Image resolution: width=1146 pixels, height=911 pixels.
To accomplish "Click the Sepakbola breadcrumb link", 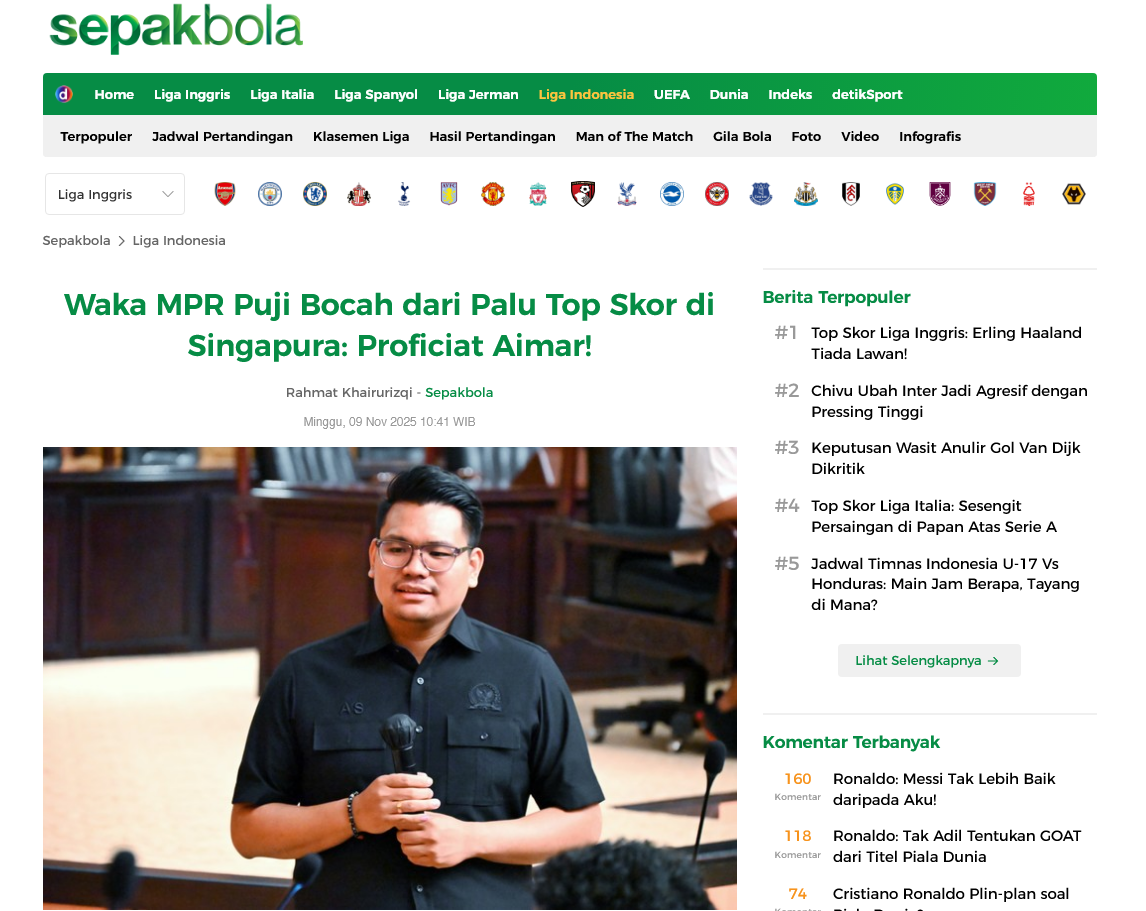I will [x=76, y=241].
